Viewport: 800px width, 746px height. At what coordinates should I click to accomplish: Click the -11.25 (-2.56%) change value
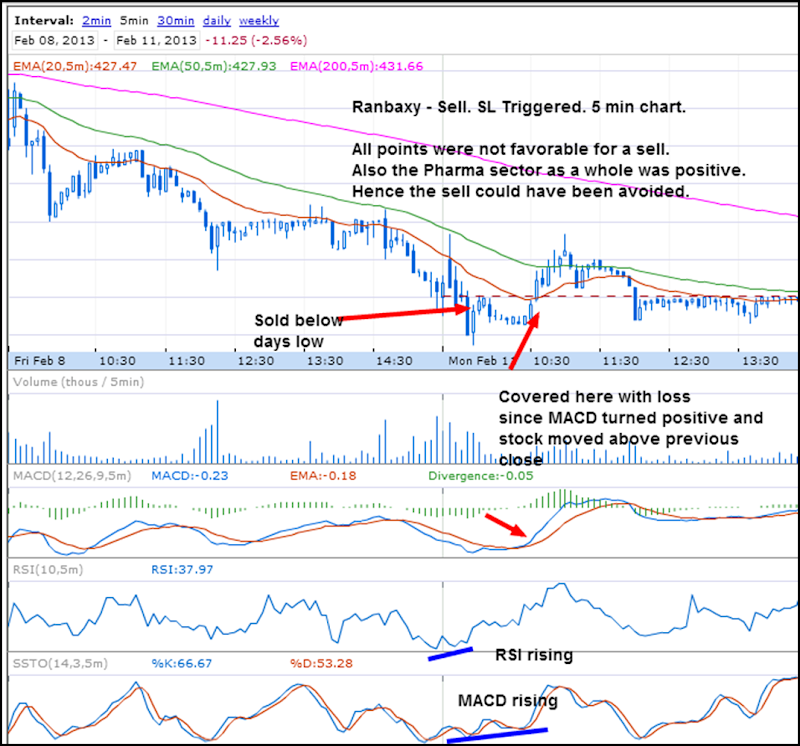coord(256,40)
